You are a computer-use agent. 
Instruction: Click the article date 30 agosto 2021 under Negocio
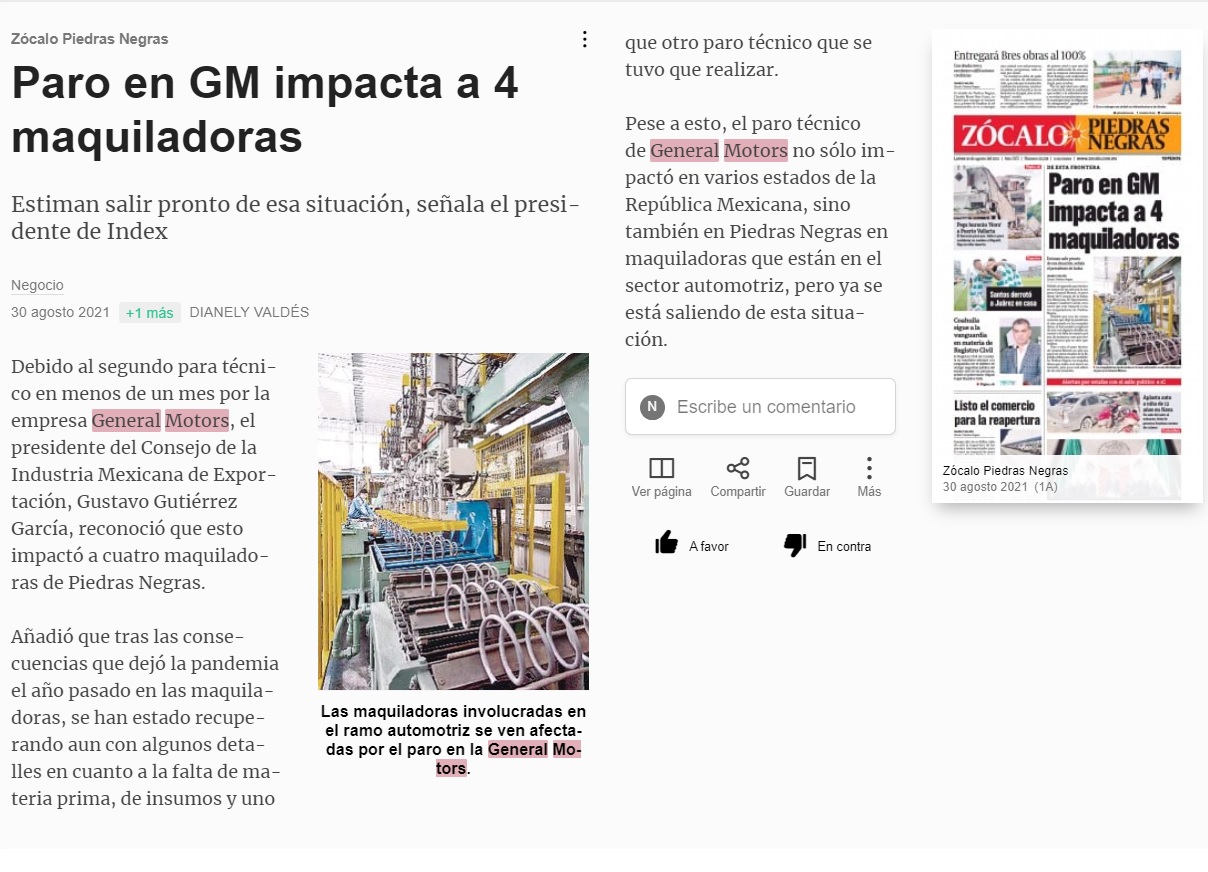(60, 313)
